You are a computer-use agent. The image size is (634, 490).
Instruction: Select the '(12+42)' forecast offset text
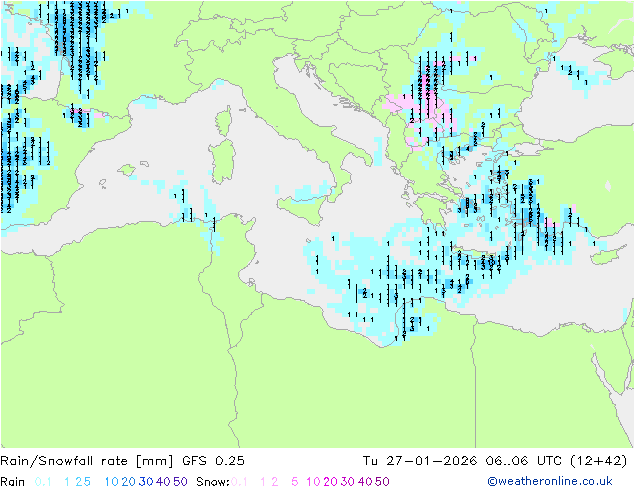coord(598,461)
